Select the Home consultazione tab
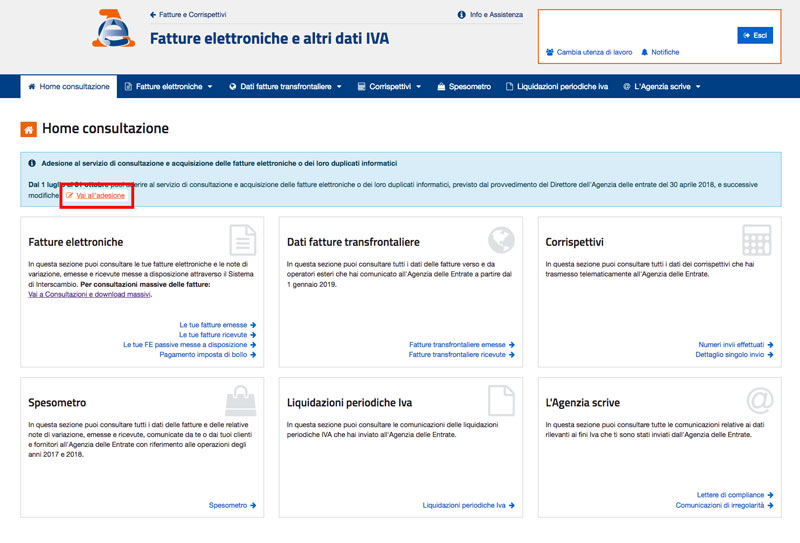Viewport: 800px width, 543px height. point(69,87)
